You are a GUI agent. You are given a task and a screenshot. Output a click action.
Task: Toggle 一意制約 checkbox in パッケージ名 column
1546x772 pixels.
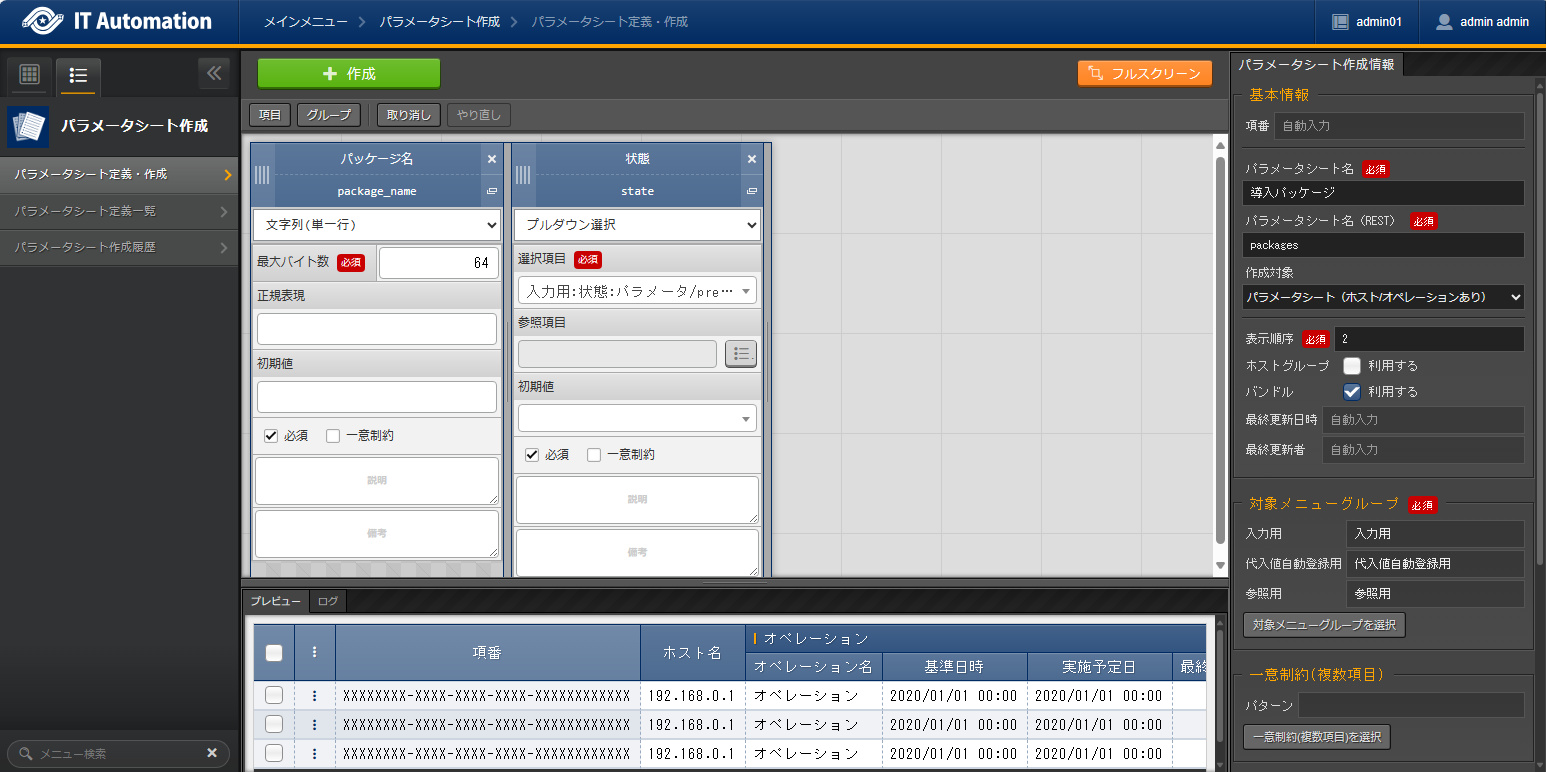tap(334, 436)
